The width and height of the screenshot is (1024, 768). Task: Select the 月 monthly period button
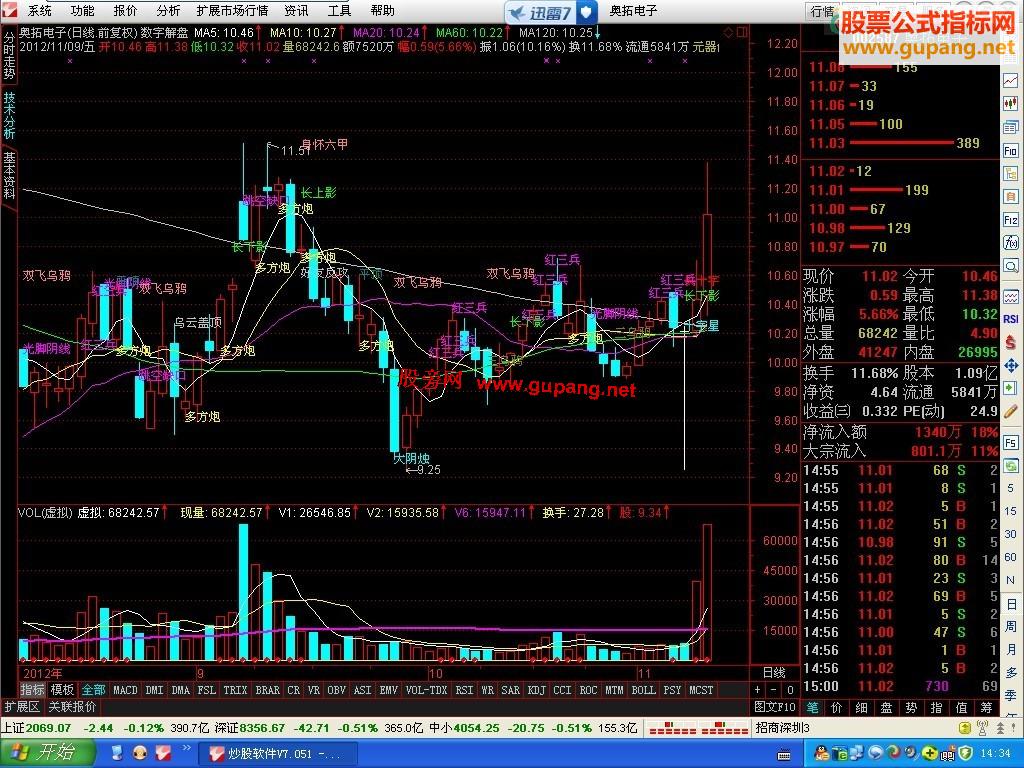tap(1010, 650)
